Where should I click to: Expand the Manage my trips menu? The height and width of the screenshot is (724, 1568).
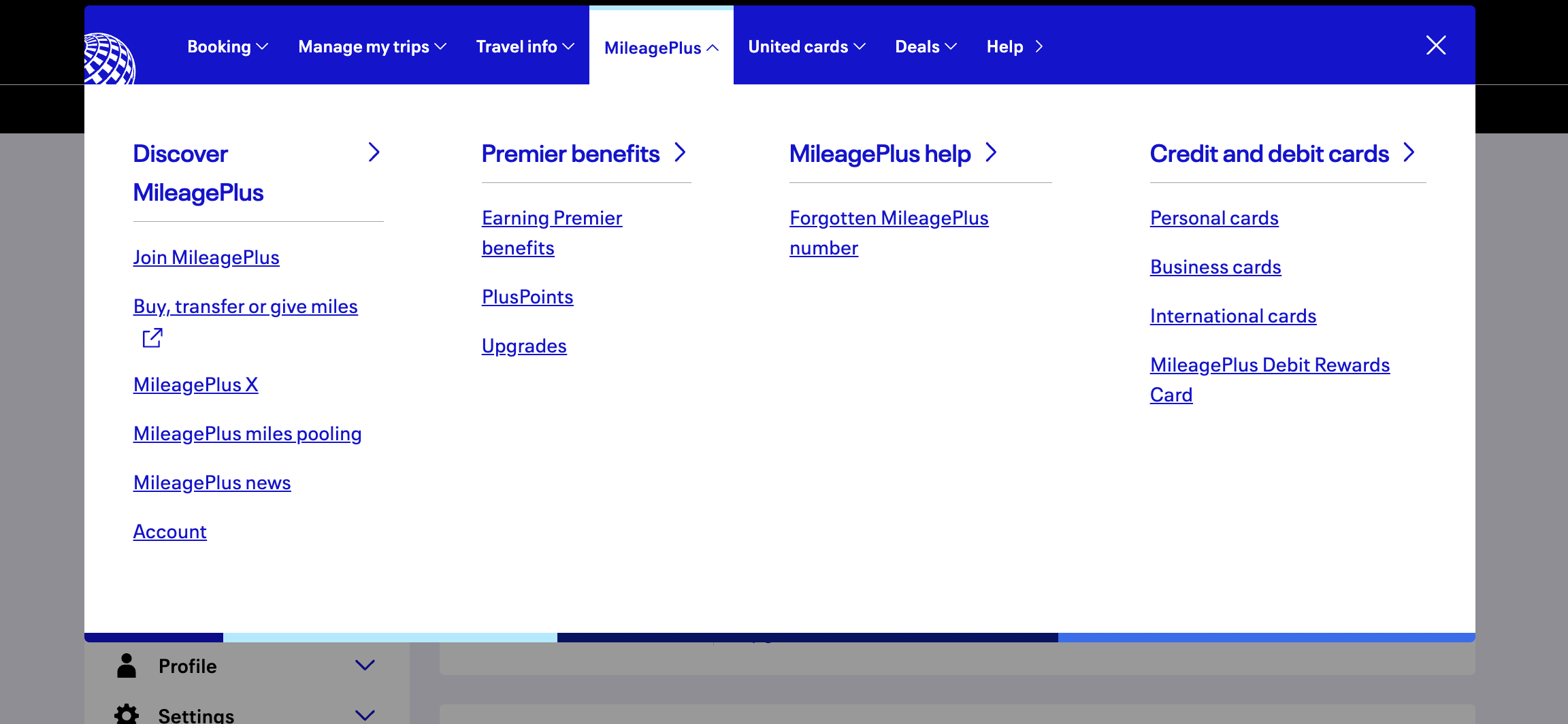[372, 46]
